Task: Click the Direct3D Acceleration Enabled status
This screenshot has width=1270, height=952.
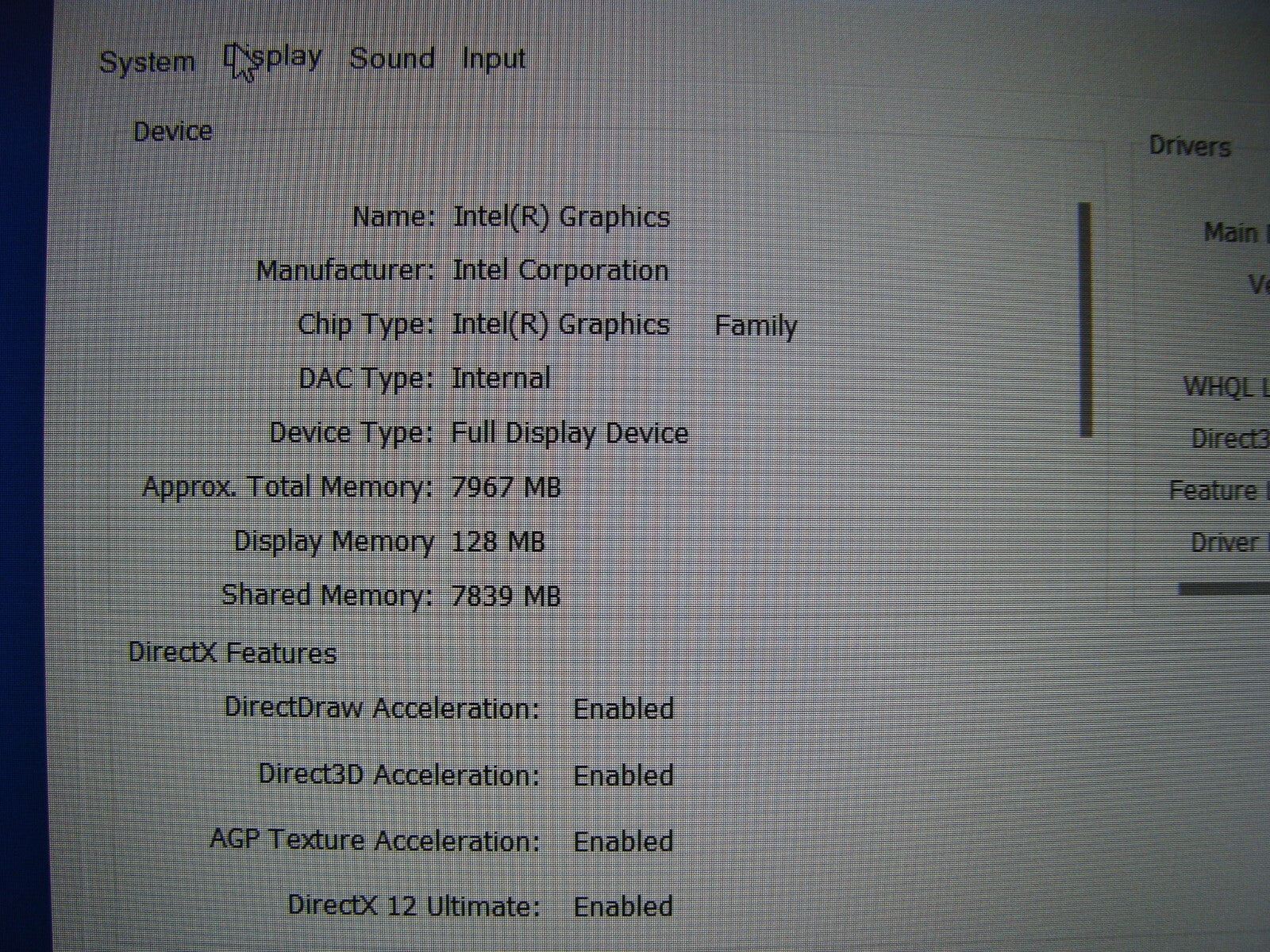Action: pos(623,775)
